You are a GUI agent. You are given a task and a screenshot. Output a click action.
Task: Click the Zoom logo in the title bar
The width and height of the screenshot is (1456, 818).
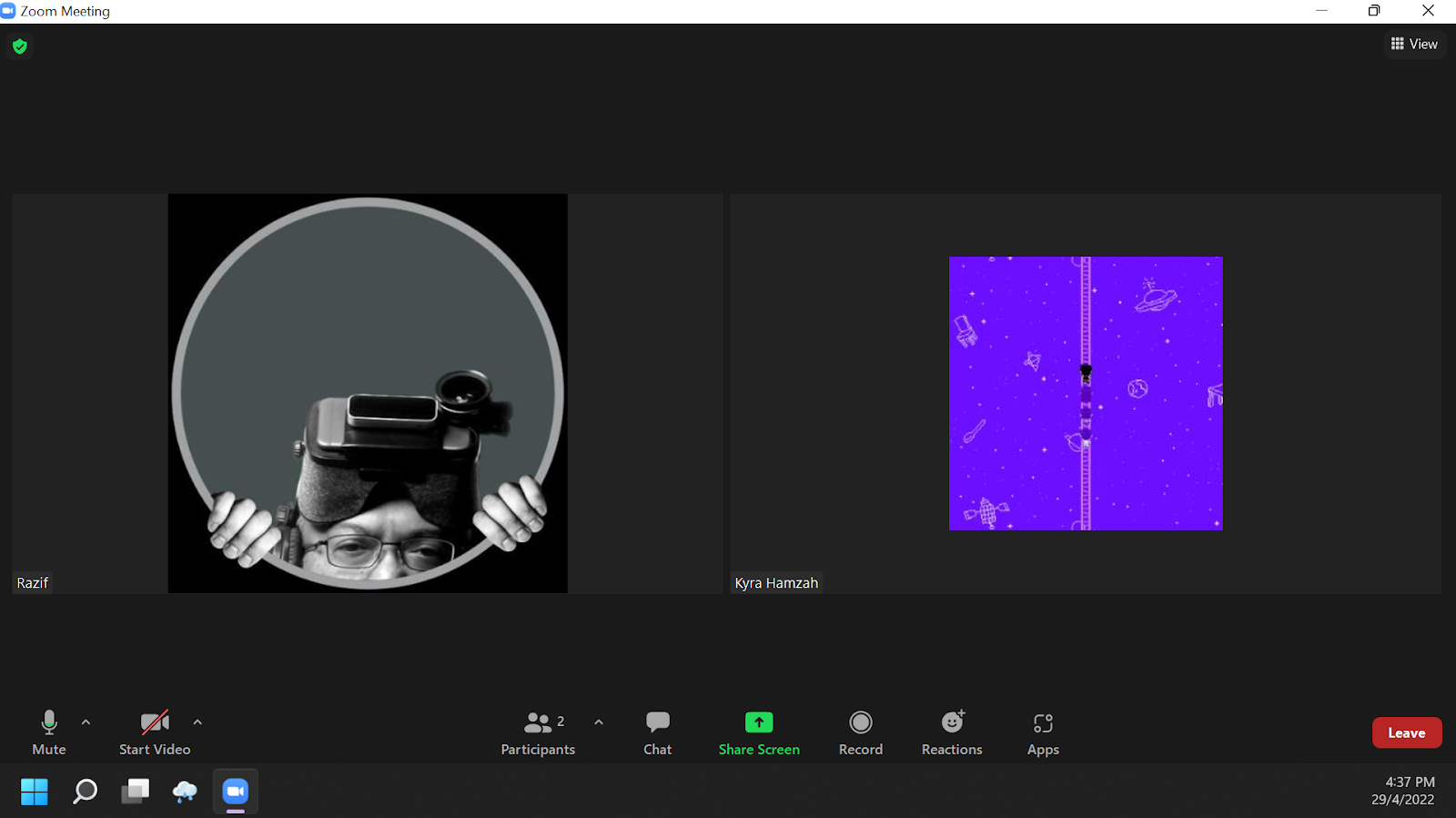[x=8, y=11]
